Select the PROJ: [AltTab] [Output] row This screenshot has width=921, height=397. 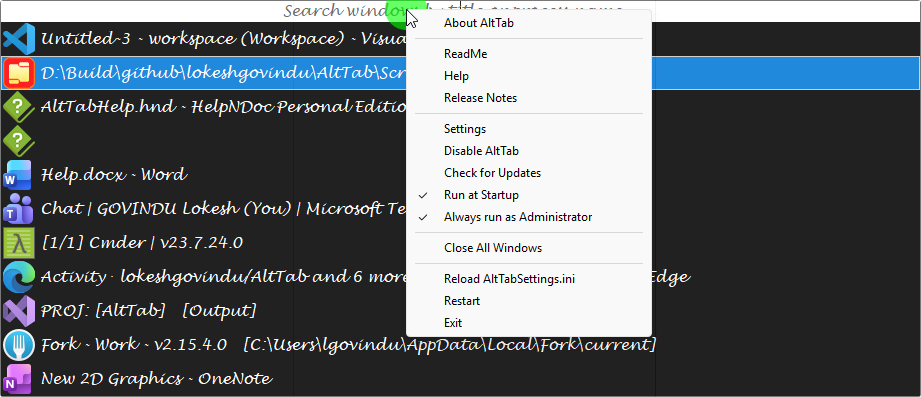460,310
